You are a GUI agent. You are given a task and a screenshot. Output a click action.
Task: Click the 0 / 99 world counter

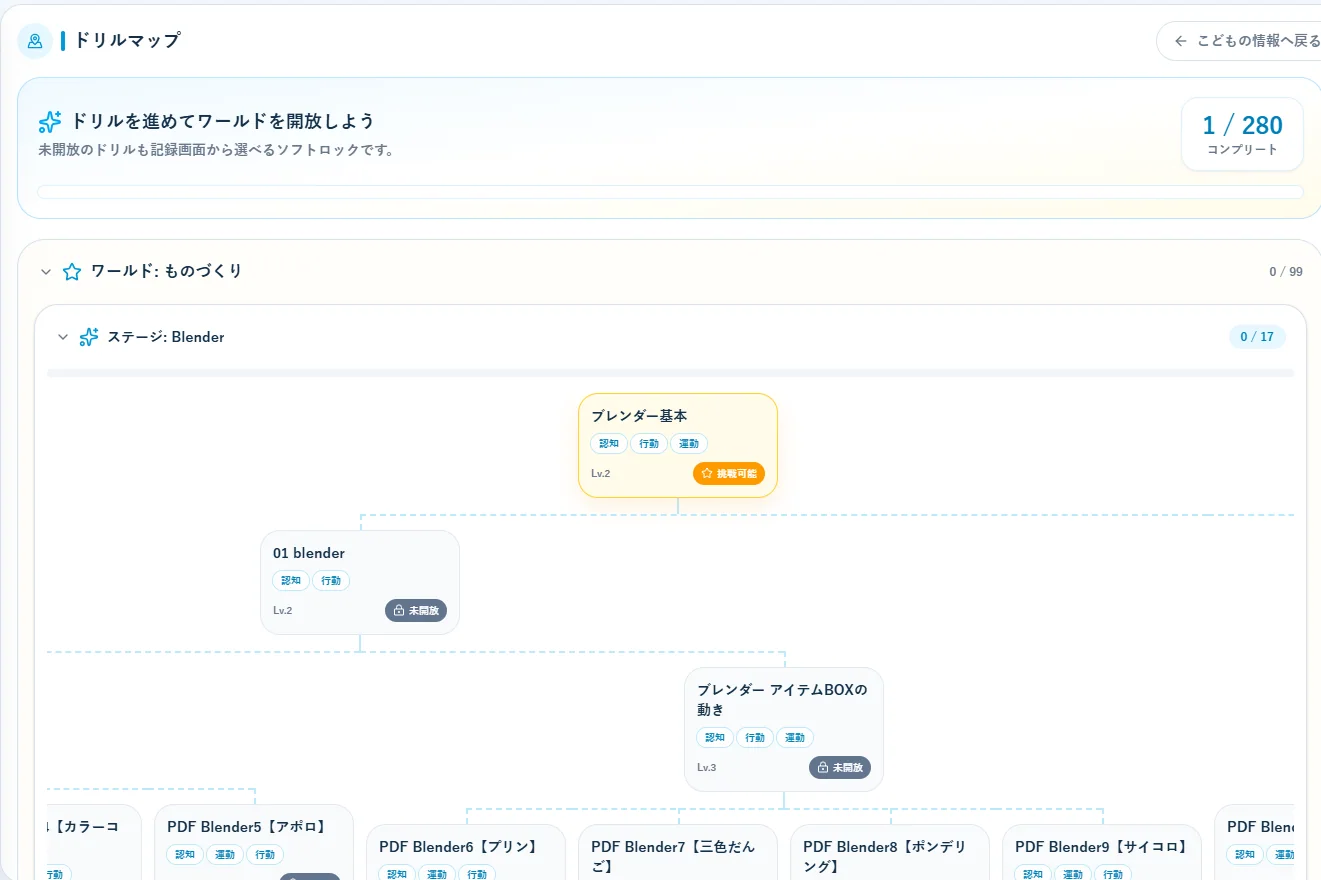tap(1286, 272)
